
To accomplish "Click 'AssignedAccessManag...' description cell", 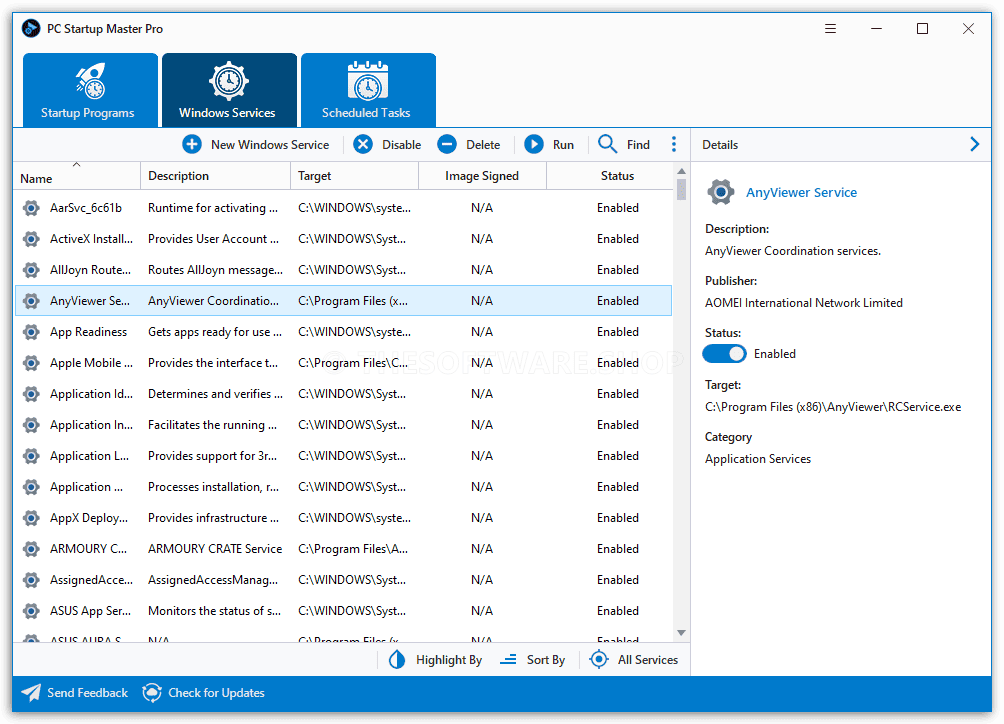I will [x=213, y=580].
